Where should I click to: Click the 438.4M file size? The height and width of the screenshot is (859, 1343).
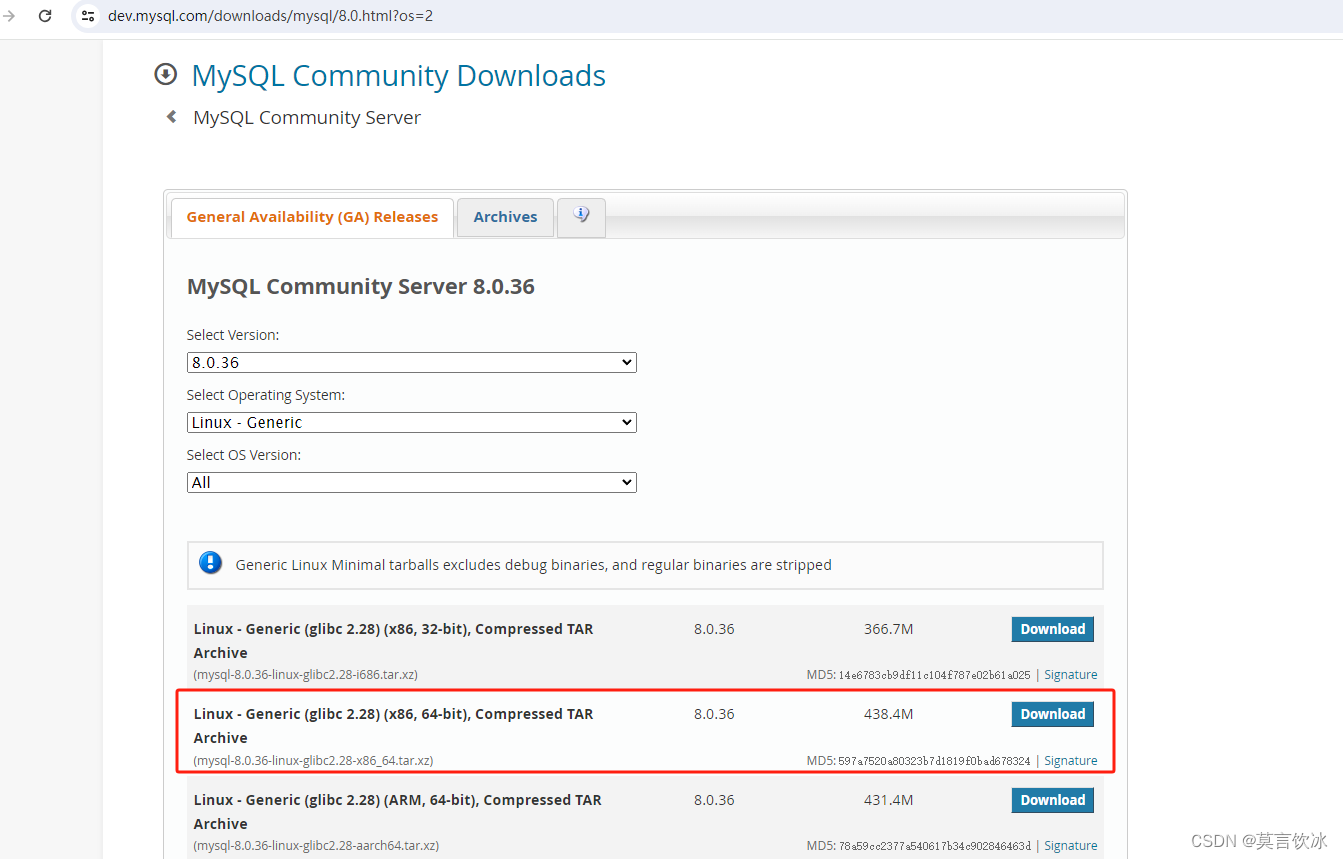889,714
